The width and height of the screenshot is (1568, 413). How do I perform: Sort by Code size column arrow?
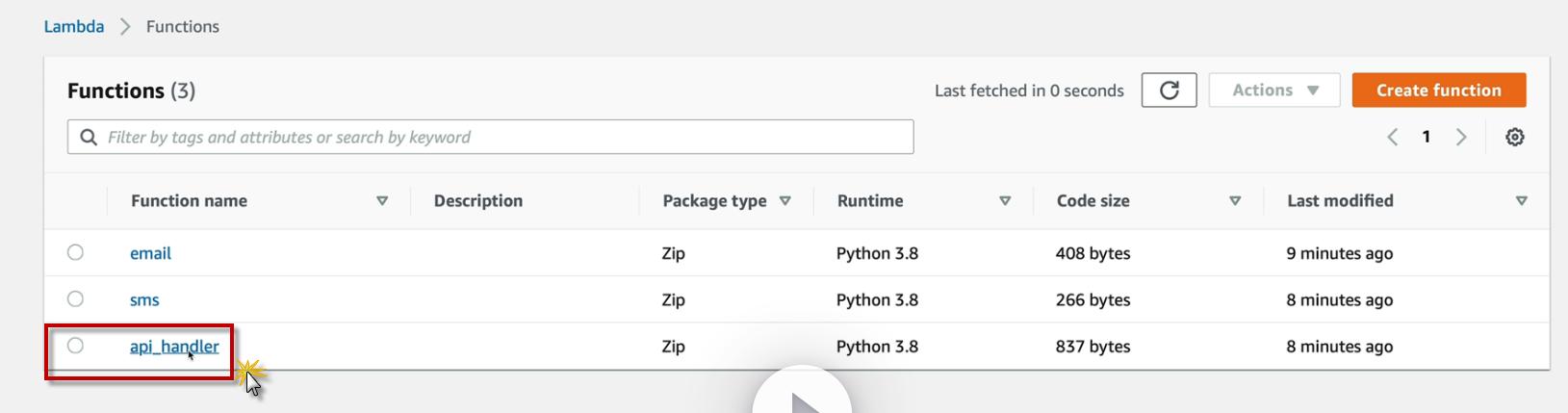tap(1235, 201)
